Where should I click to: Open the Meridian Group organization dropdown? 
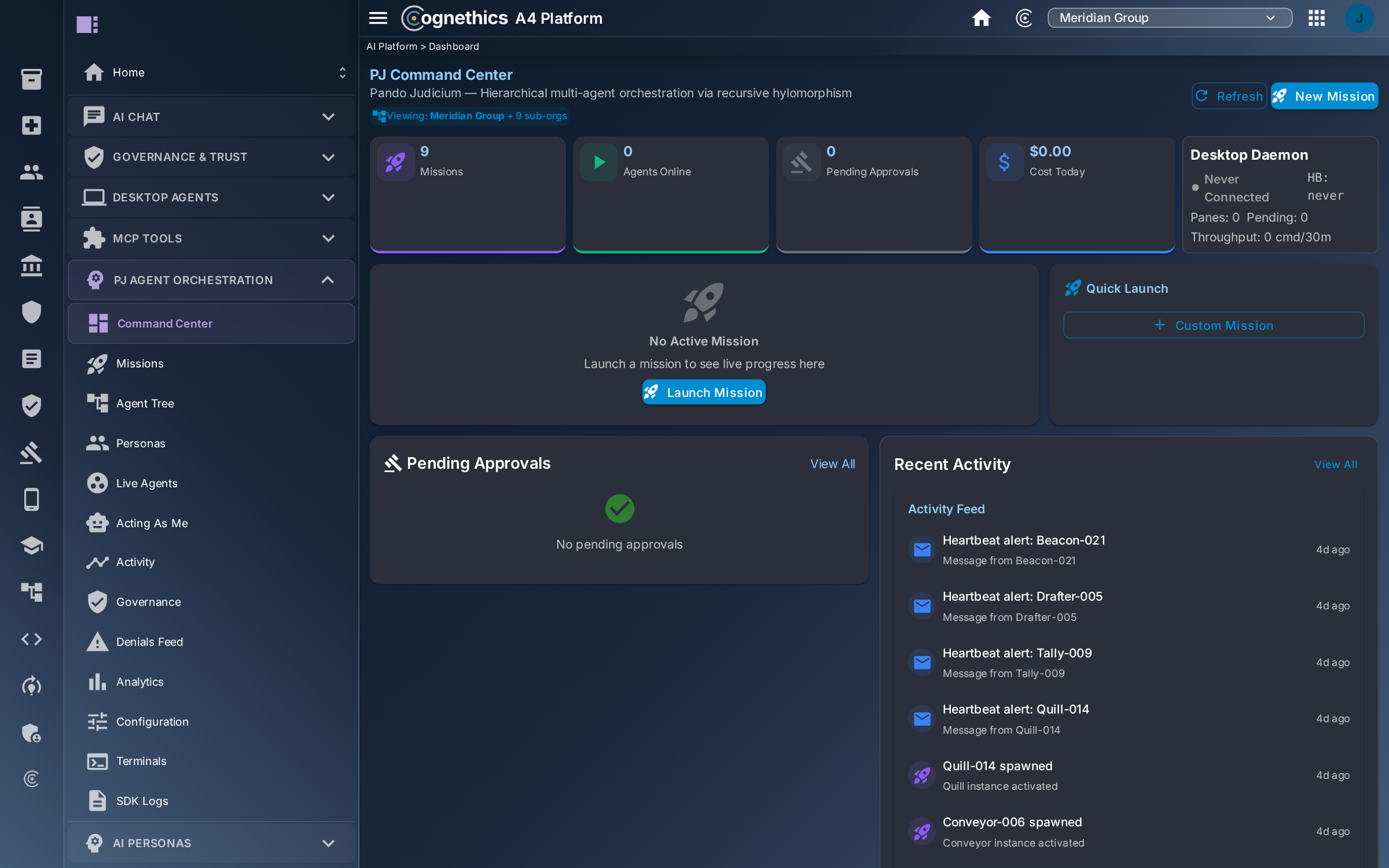tap(1169, 18)
